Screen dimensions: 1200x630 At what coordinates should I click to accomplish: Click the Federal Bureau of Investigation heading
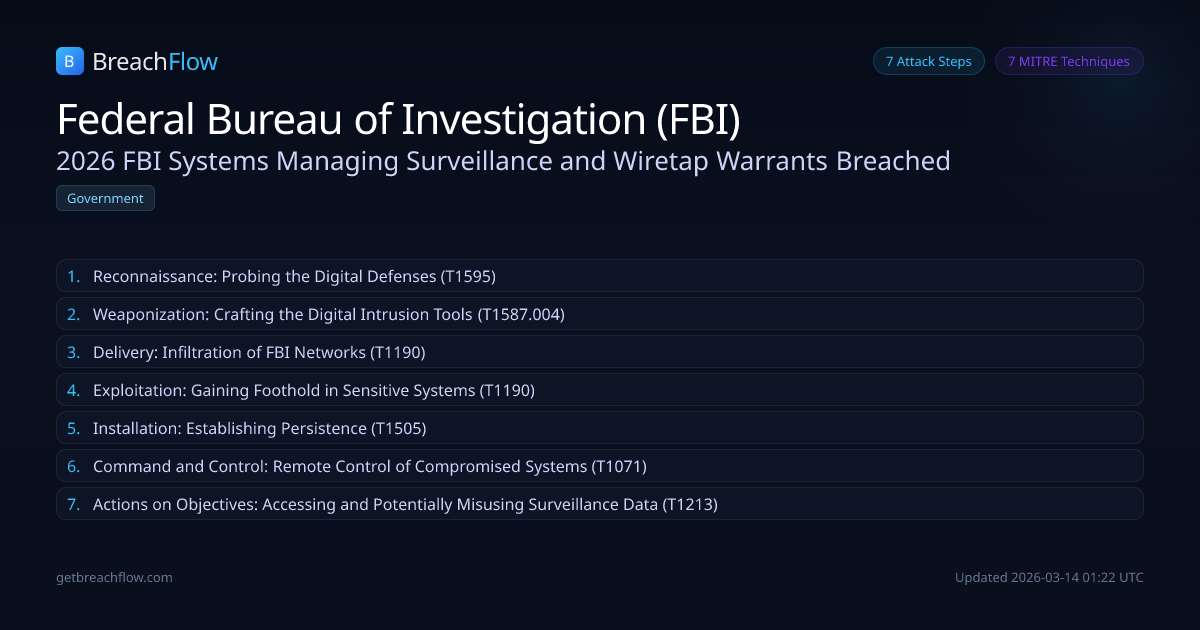pyautogui.click(x=398, y=119)
